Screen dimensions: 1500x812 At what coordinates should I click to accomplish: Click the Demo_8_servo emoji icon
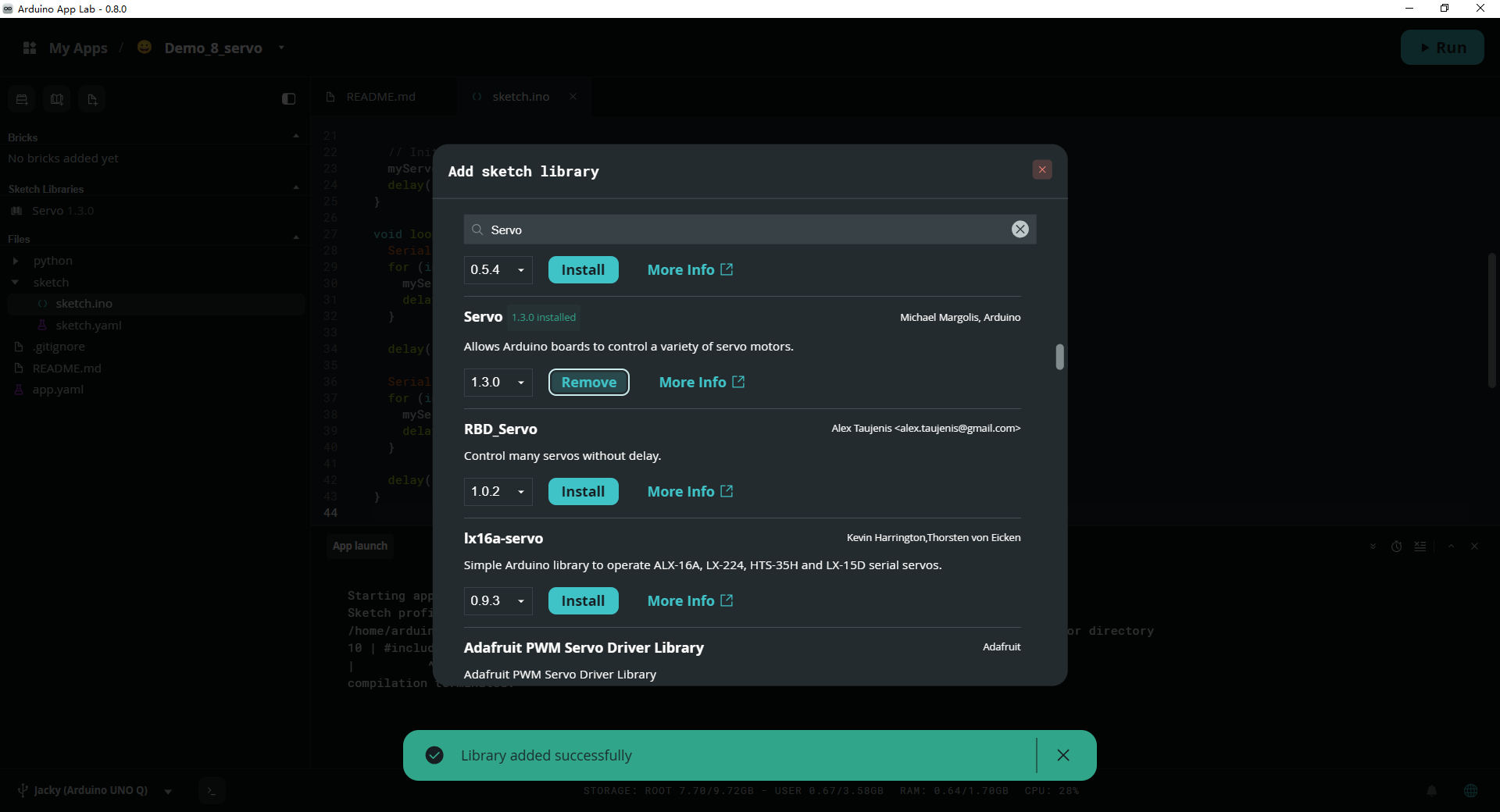(145, 47)
